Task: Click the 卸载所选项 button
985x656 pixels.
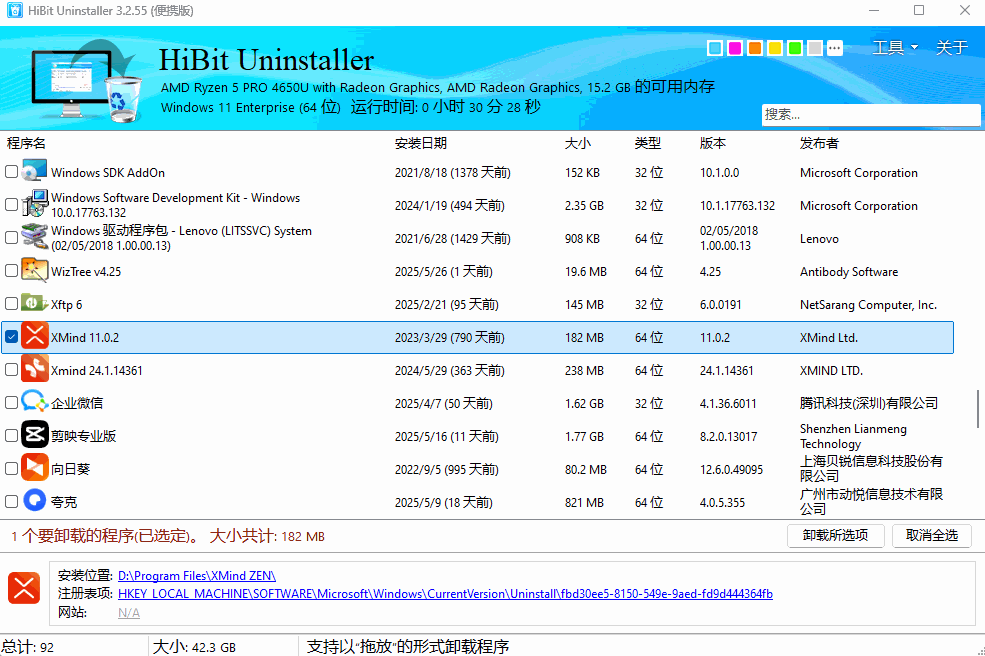Action: coord(835,535)
